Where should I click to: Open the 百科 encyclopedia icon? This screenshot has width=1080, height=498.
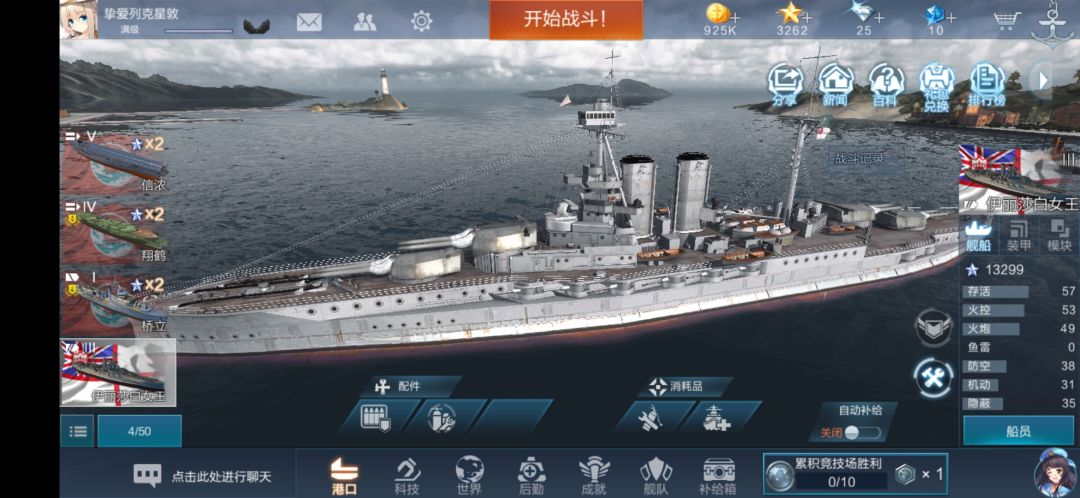tap(886, 85)
